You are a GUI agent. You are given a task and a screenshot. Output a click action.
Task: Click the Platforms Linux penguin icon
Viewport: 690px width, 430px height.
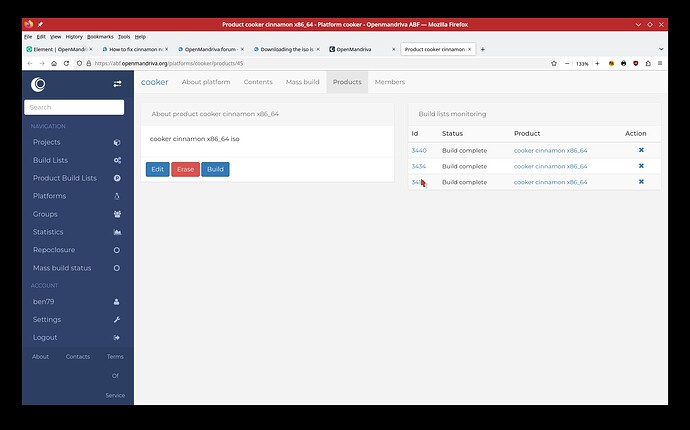(x=117, y=196)
